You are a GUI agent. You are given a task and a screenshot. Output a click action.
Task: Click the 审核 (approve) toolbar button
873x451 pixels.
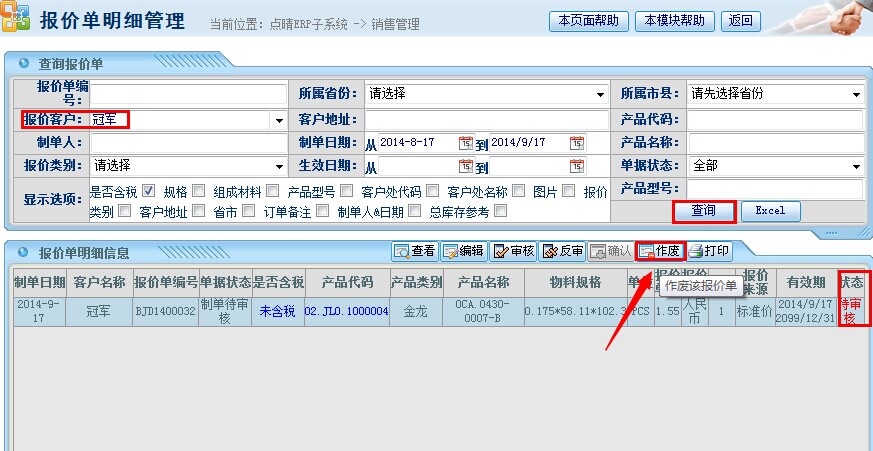click(x=514, y=251)
